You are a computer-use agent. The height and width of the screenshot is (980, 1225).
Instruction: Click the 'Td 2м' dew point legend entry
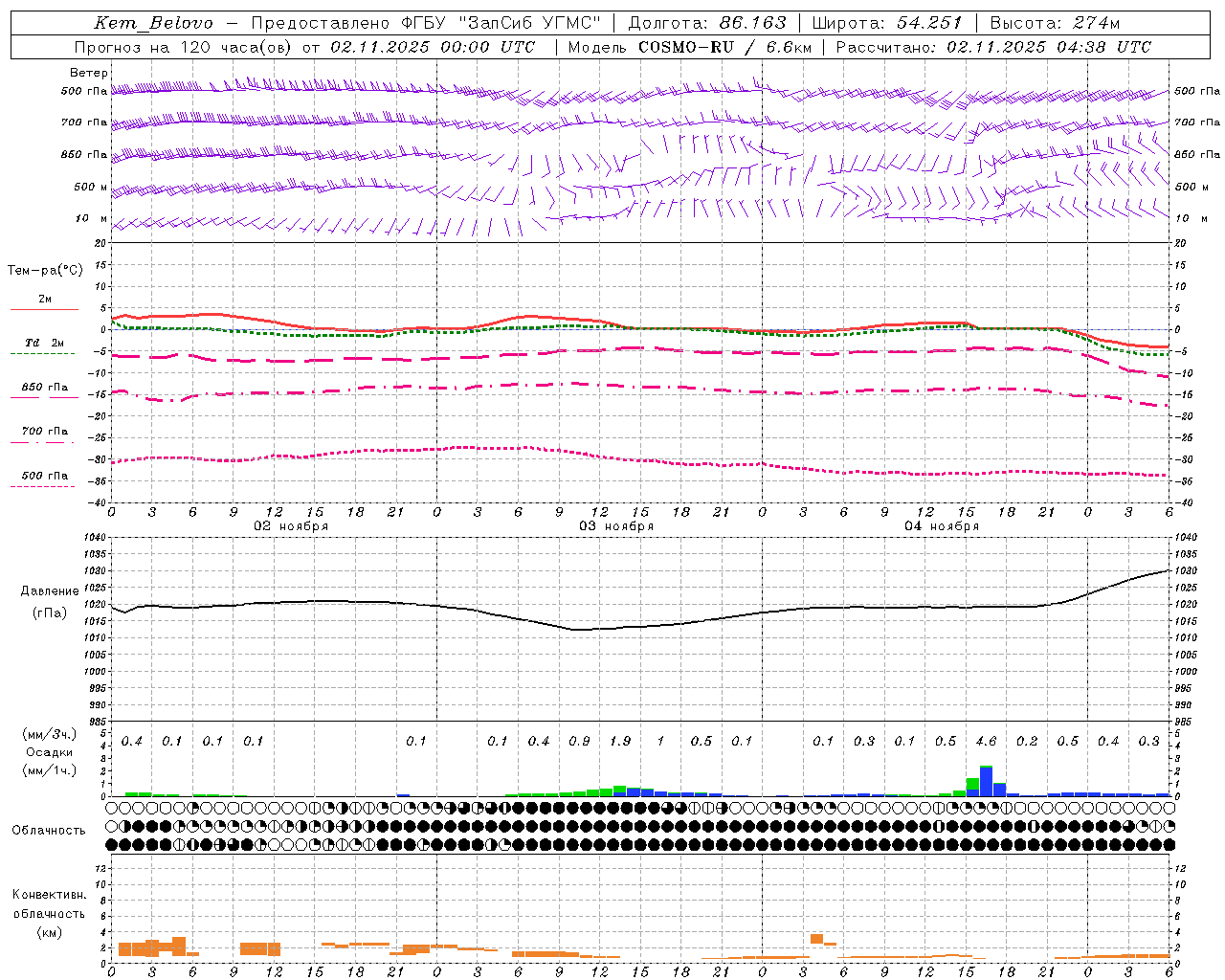(x=45, y=343)
